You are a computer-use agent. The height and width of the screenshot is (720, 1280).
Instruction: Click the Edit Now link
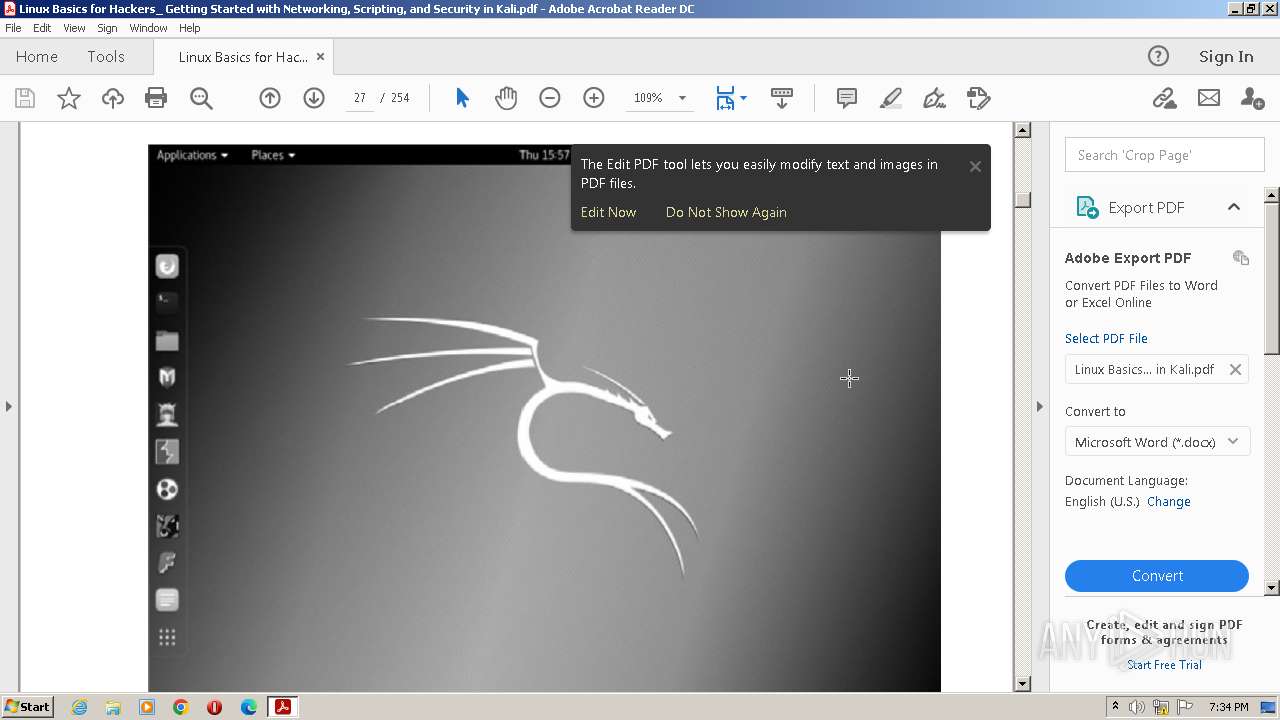tap(608, 212)
